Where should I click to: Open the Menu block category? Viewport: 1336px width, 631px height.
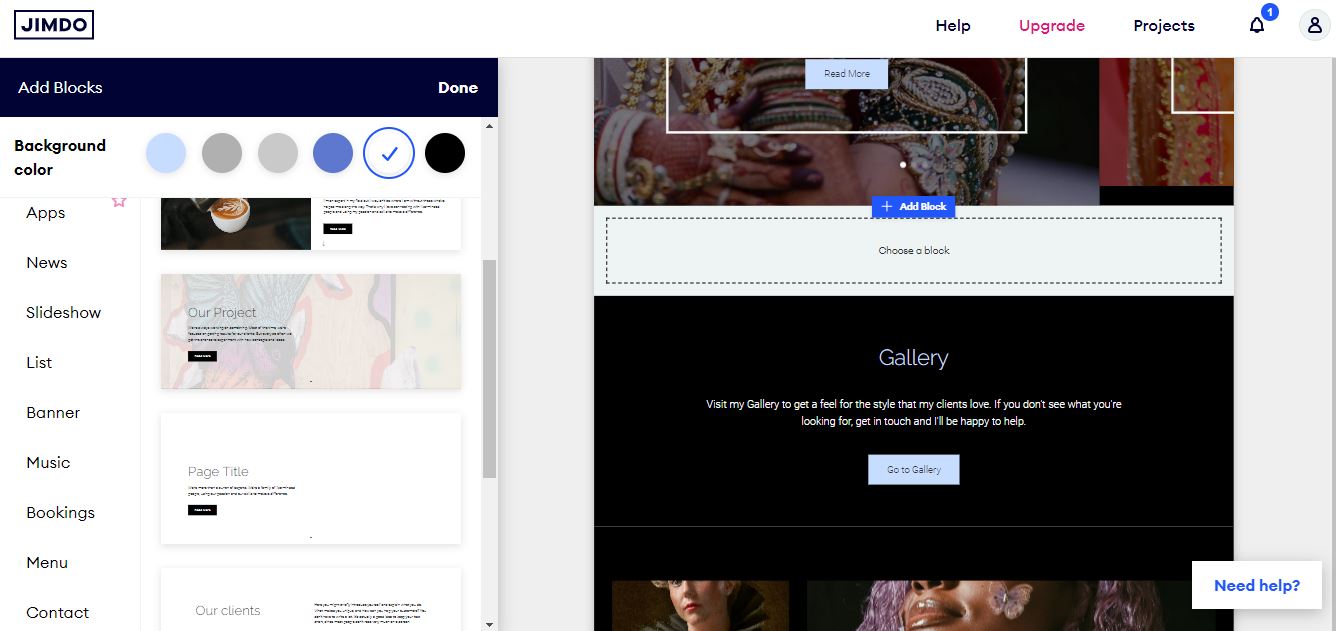[47, 563]
